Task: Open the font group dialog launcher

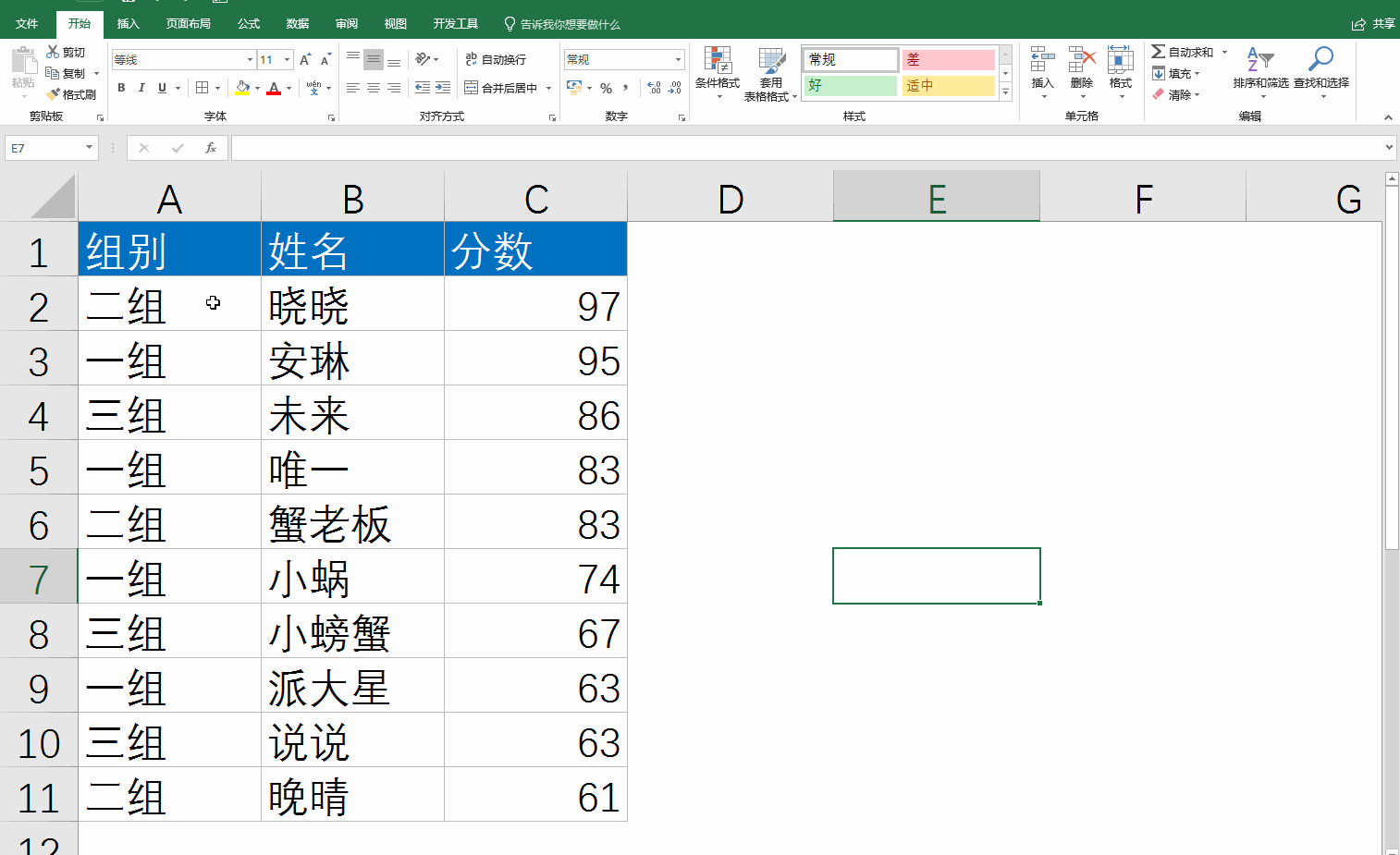Action: 331,117
